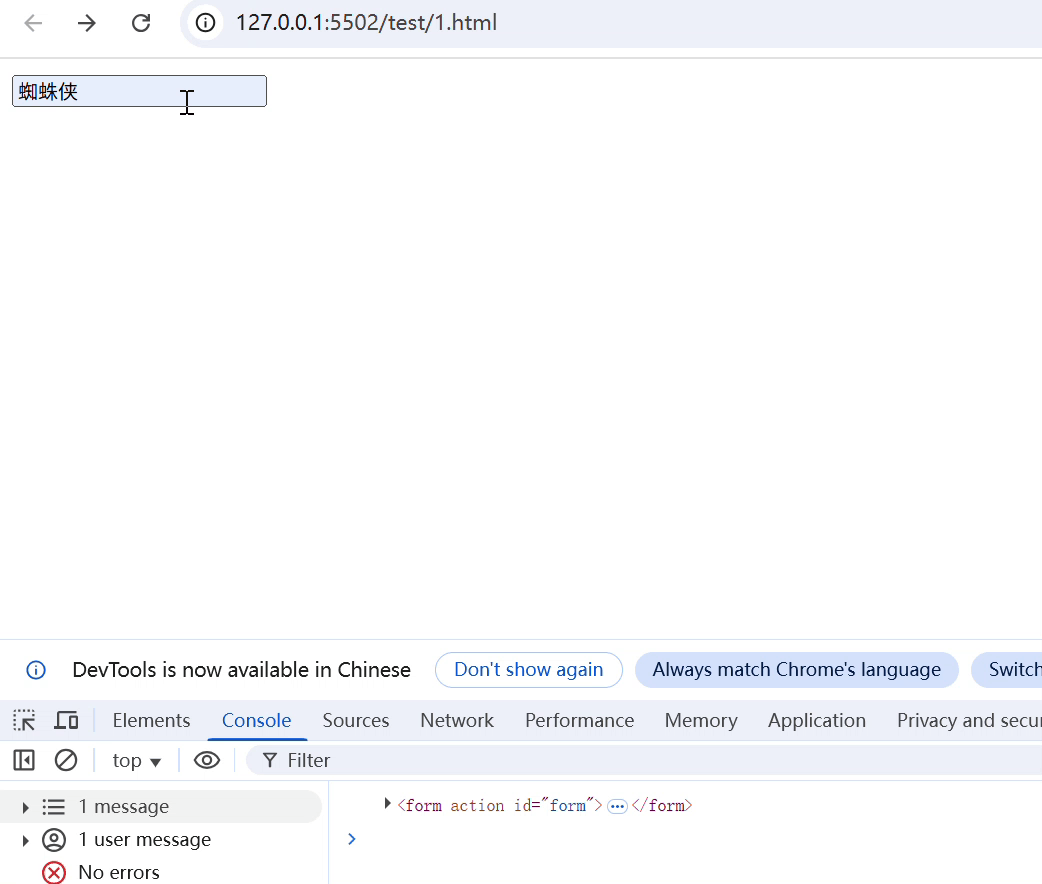
Task: Click the ellipsis inside the form element
Action: coord(617,805)
